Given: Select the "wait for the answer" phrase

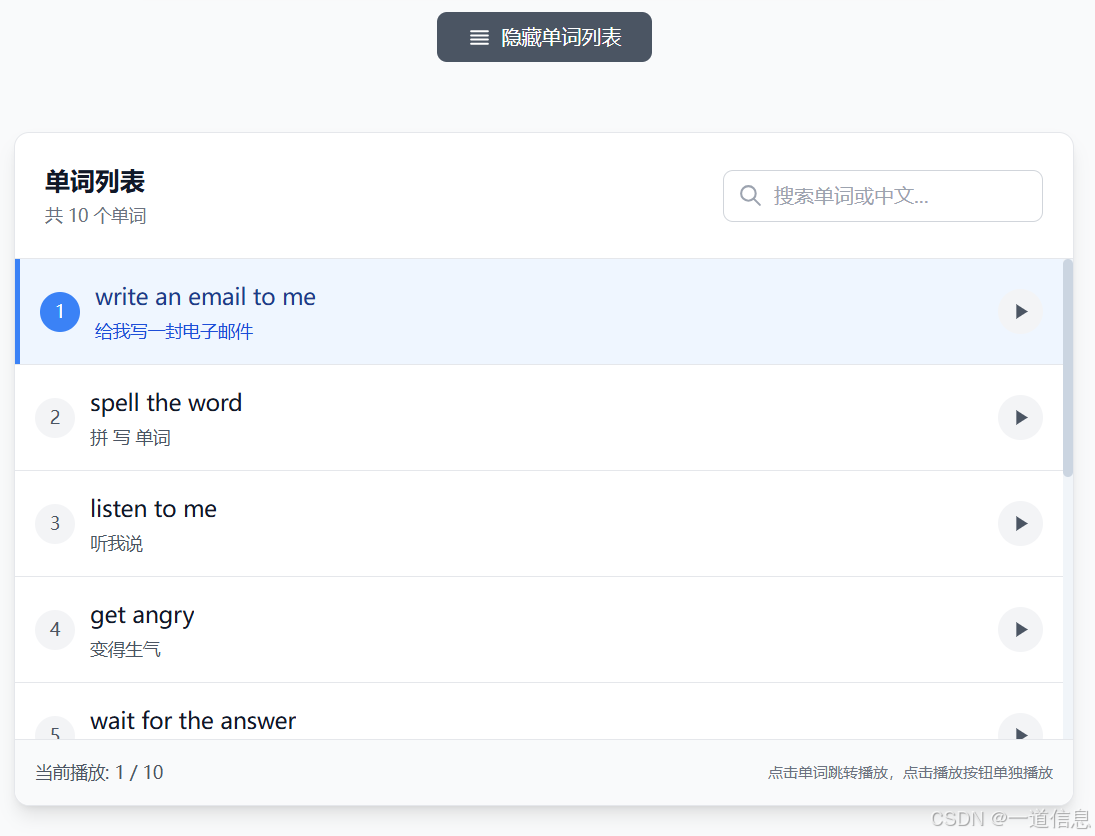Looking at the screenshot, I should coord(193,721).
